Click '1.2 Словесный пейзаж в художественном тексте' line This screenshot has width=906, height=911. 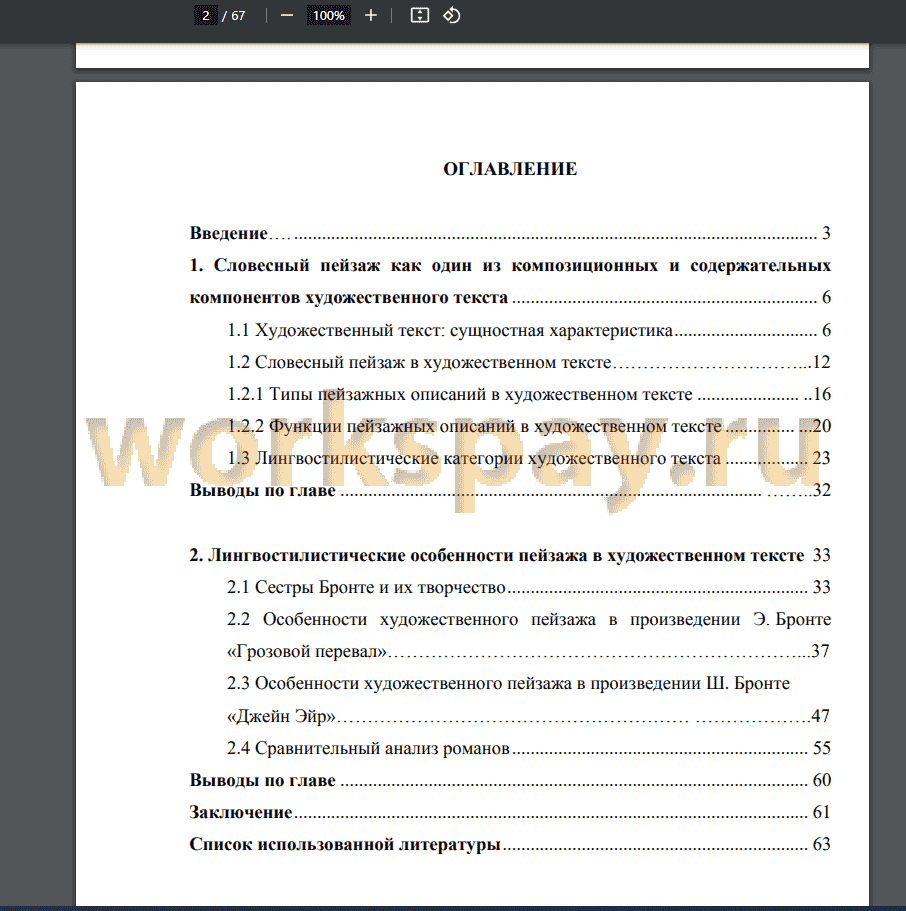tap(529, 362)
